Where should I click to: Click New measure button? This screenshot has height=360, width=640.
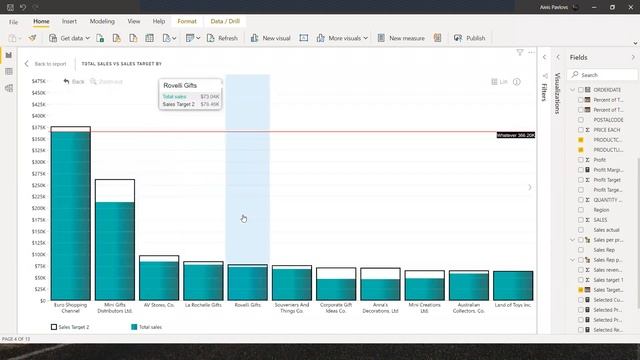(x=401, y=38)
